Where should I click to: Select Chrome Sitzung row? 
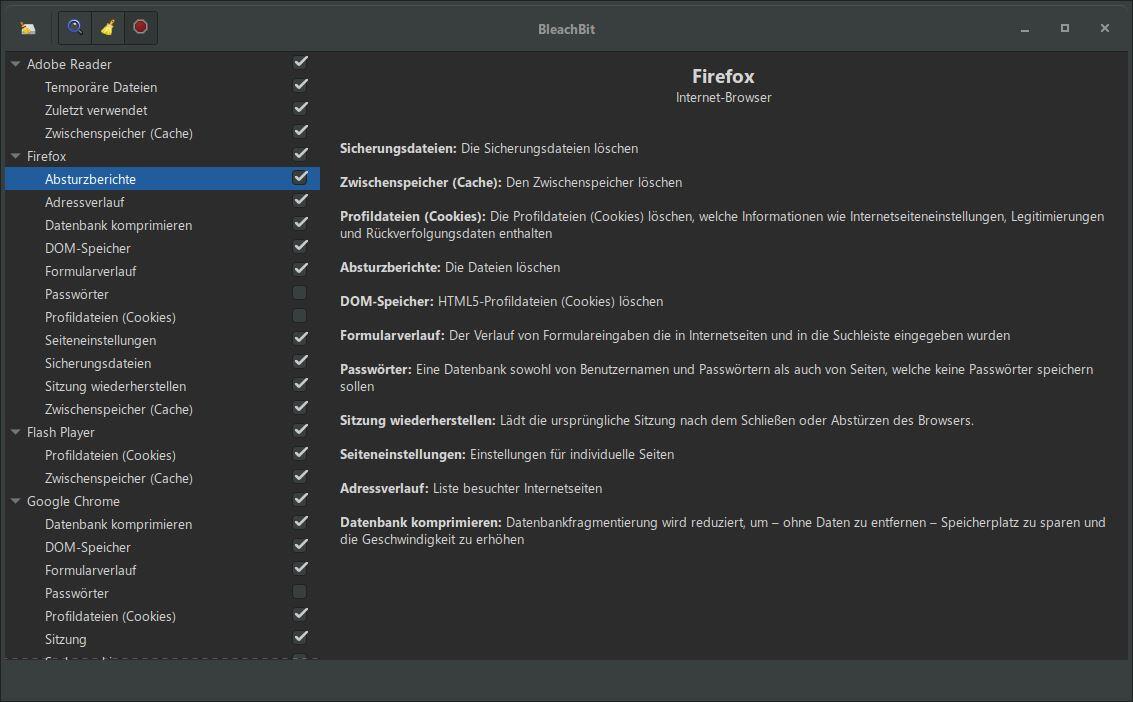[162, 639]
